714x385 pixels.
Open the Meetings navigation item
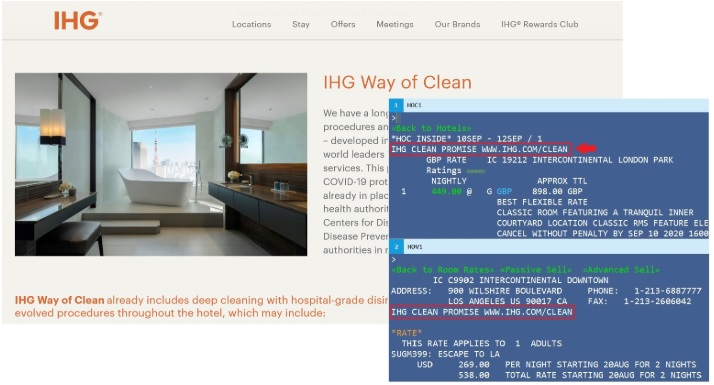(395, 24)
